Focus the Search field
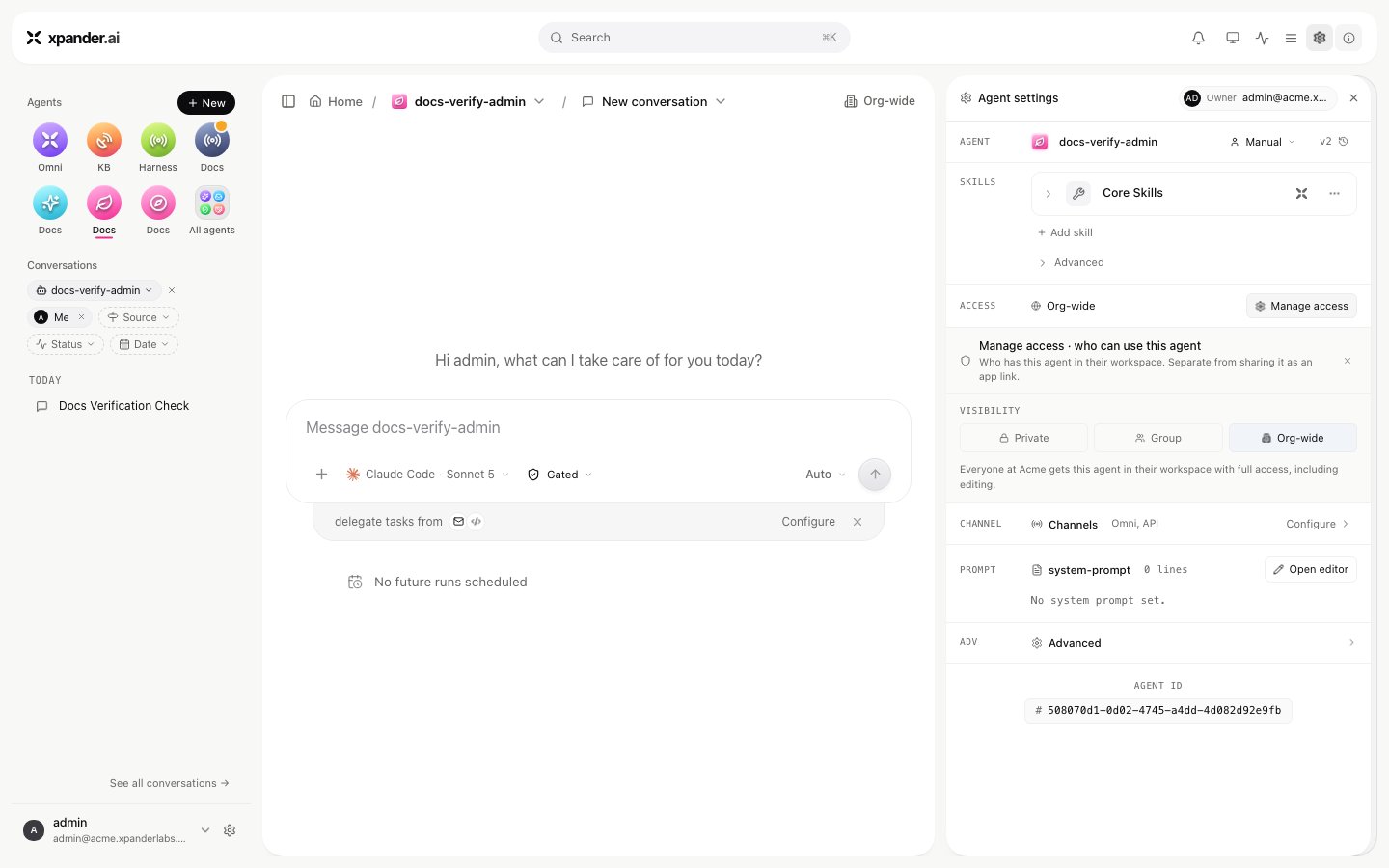This screenshot has width=1389, height=868. click(694, 38)
